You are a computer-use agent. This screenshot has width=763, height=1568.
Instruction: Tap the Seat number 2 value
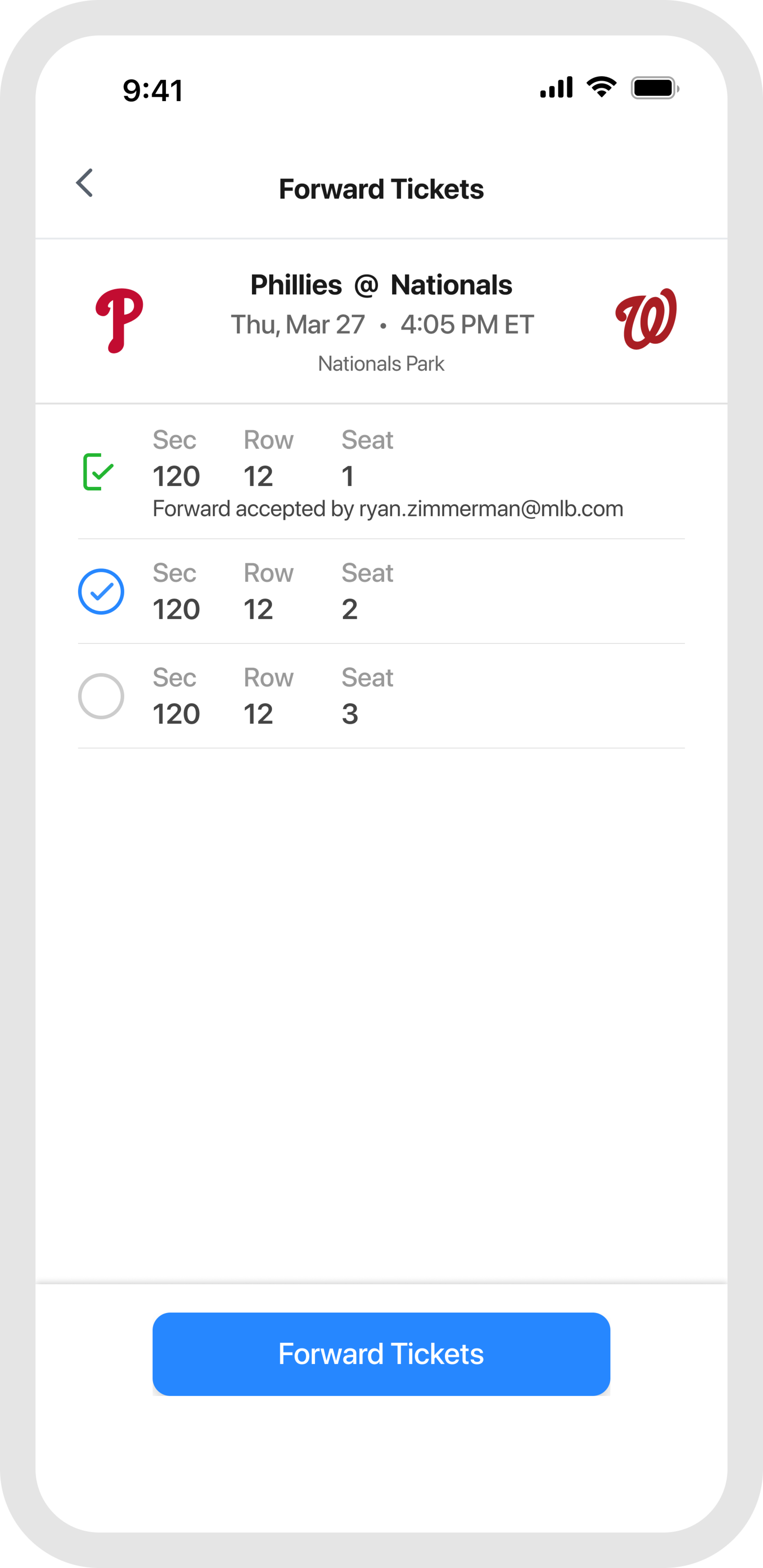349,609
